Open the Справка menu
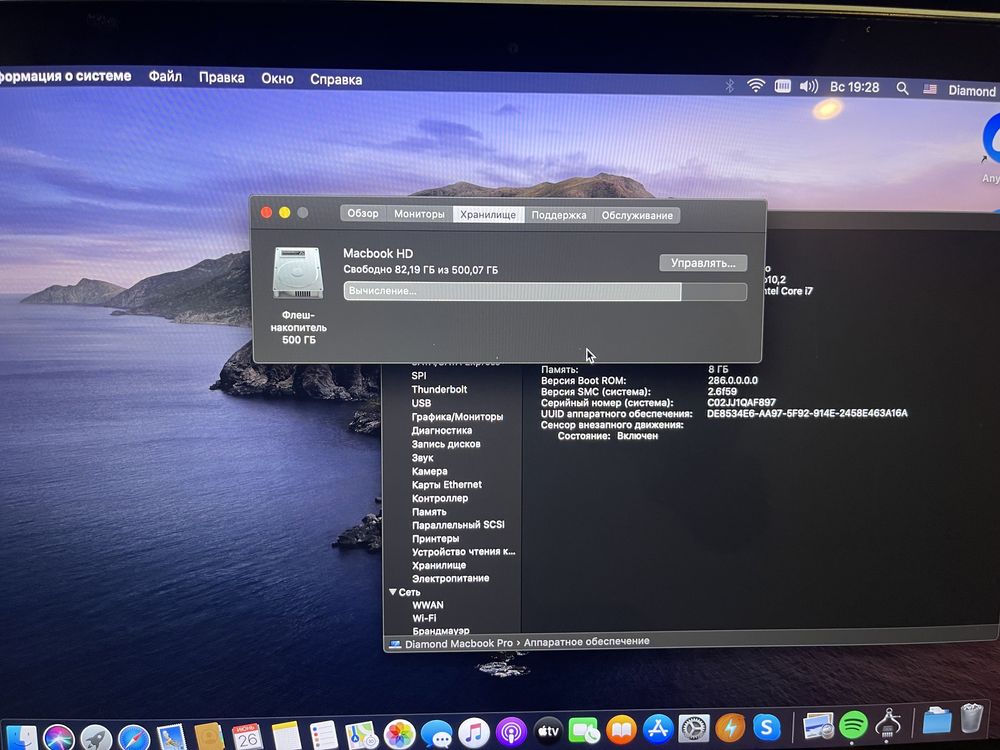Image resolution: width=1000 pixels, height=750 pixels. click(x=336, y=80)
